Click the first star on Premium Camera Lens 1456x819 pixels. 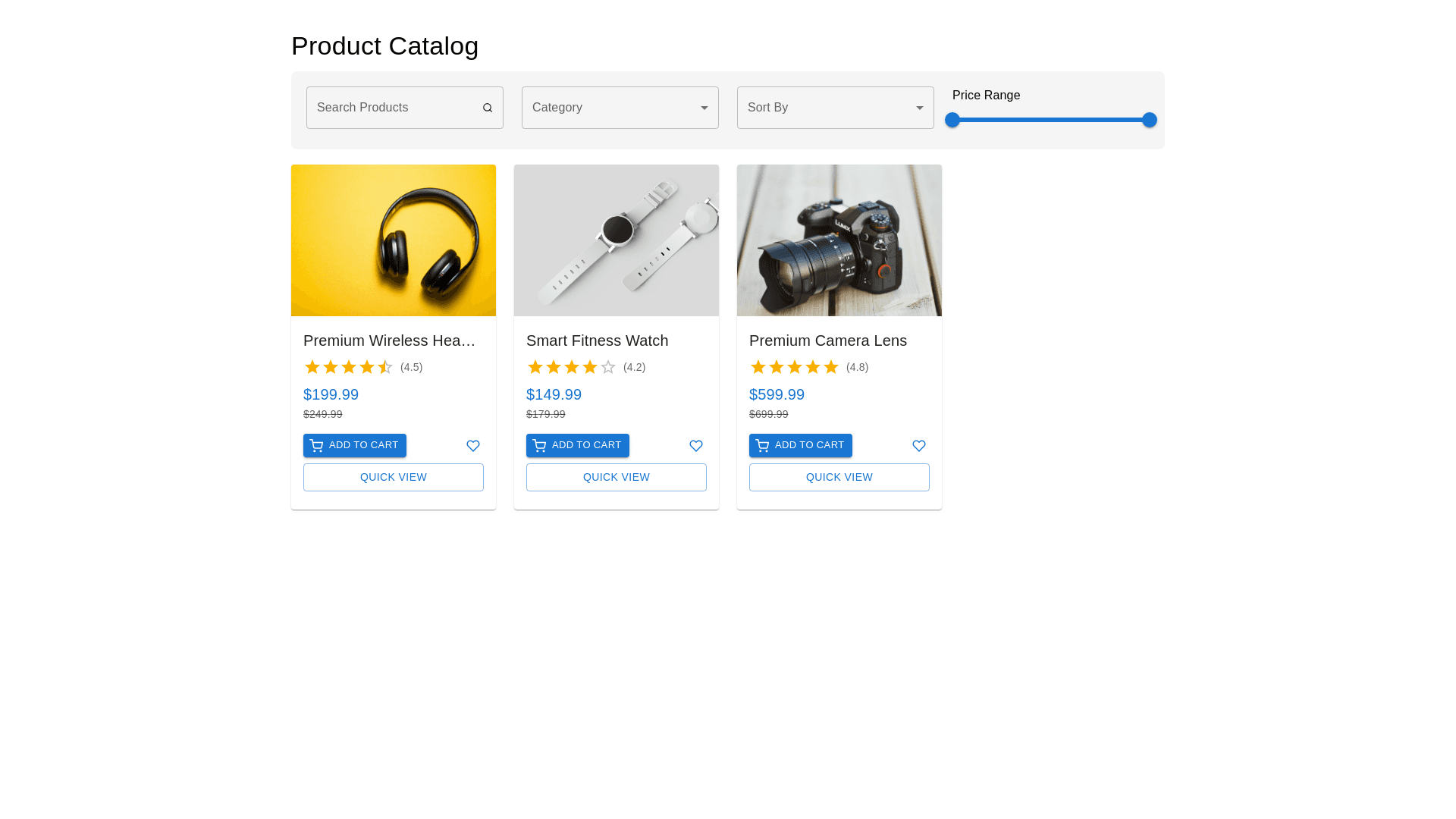click(x=758, y=368)
